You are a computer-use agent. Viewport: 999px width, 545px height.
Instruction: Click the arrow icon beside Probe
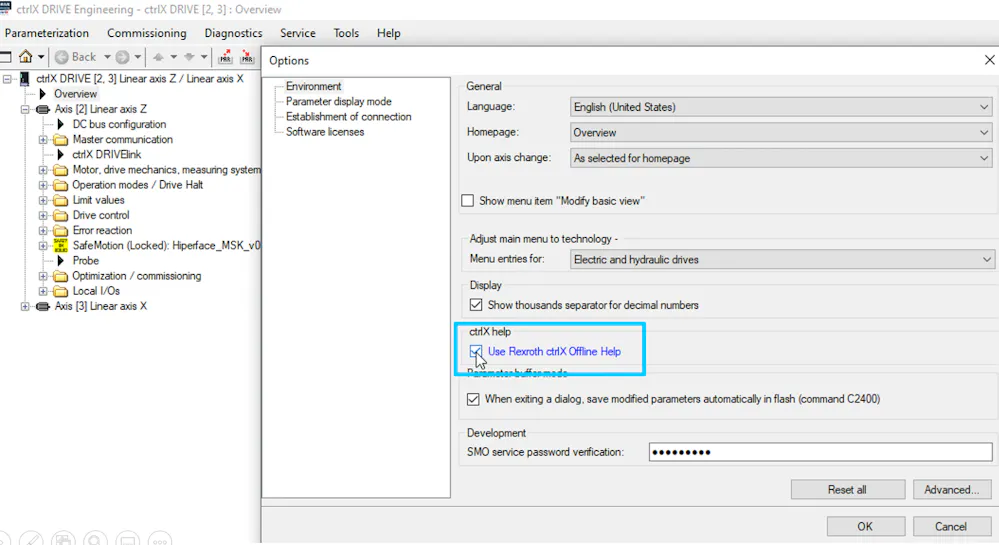click(x=61, y=261)
